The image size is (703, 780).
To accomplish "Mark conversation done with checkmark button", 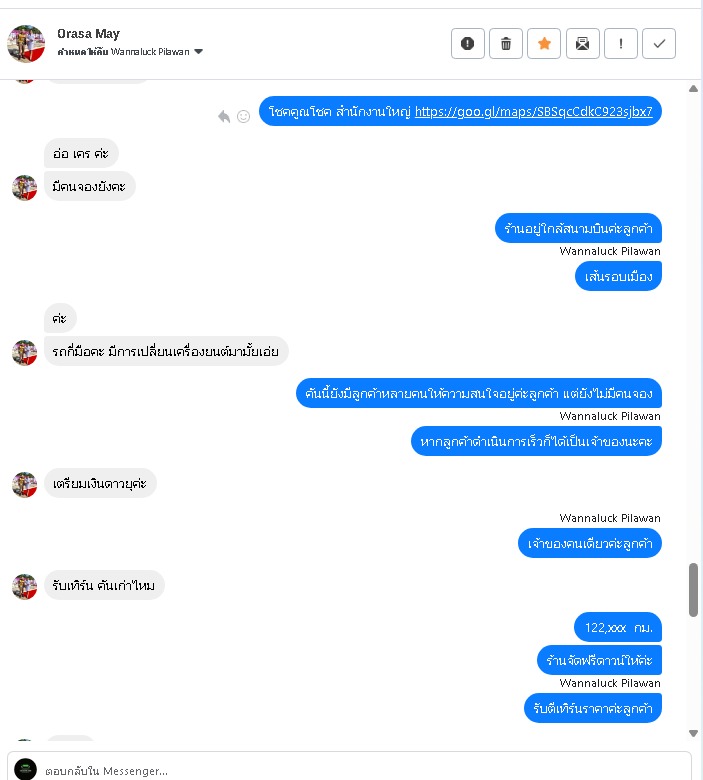I will coord(659,44).
